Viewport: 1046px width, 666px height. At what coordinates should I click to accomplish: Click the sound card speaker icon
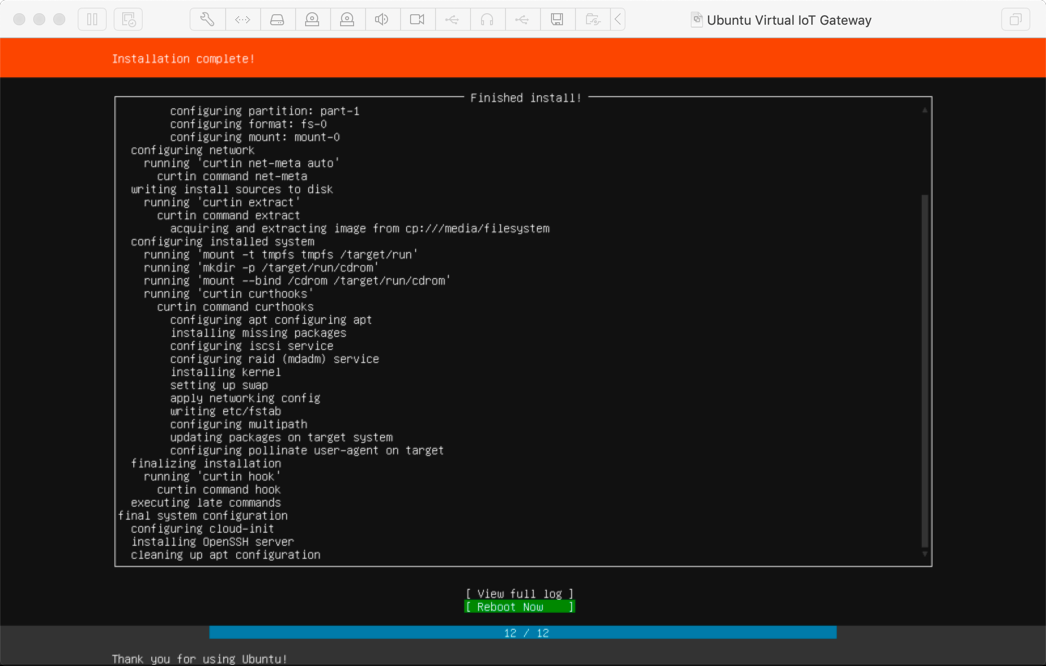382,19
